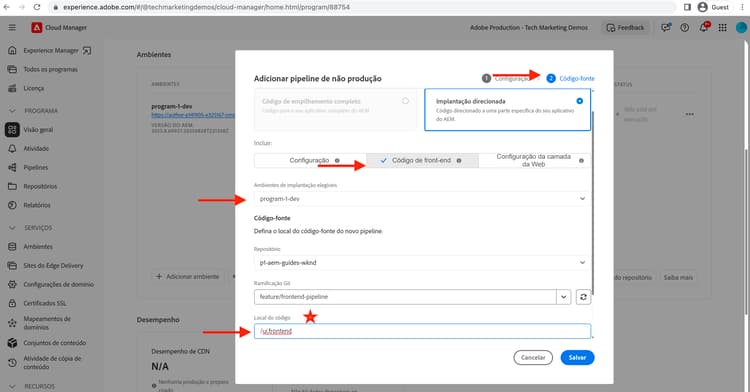Click the Código de front-end info icon

(459, 161)
